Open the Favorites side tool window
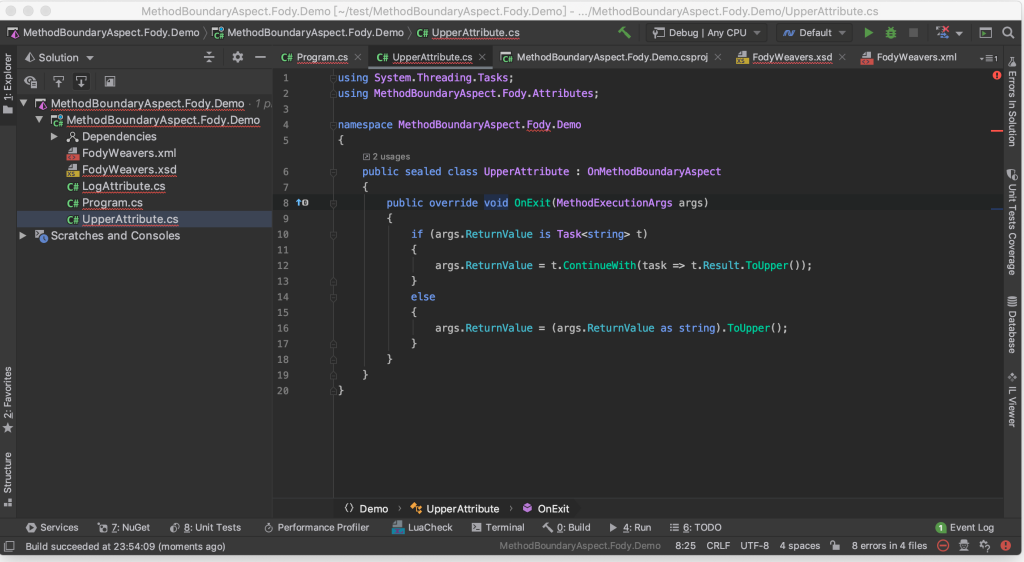 pos(8,400)
